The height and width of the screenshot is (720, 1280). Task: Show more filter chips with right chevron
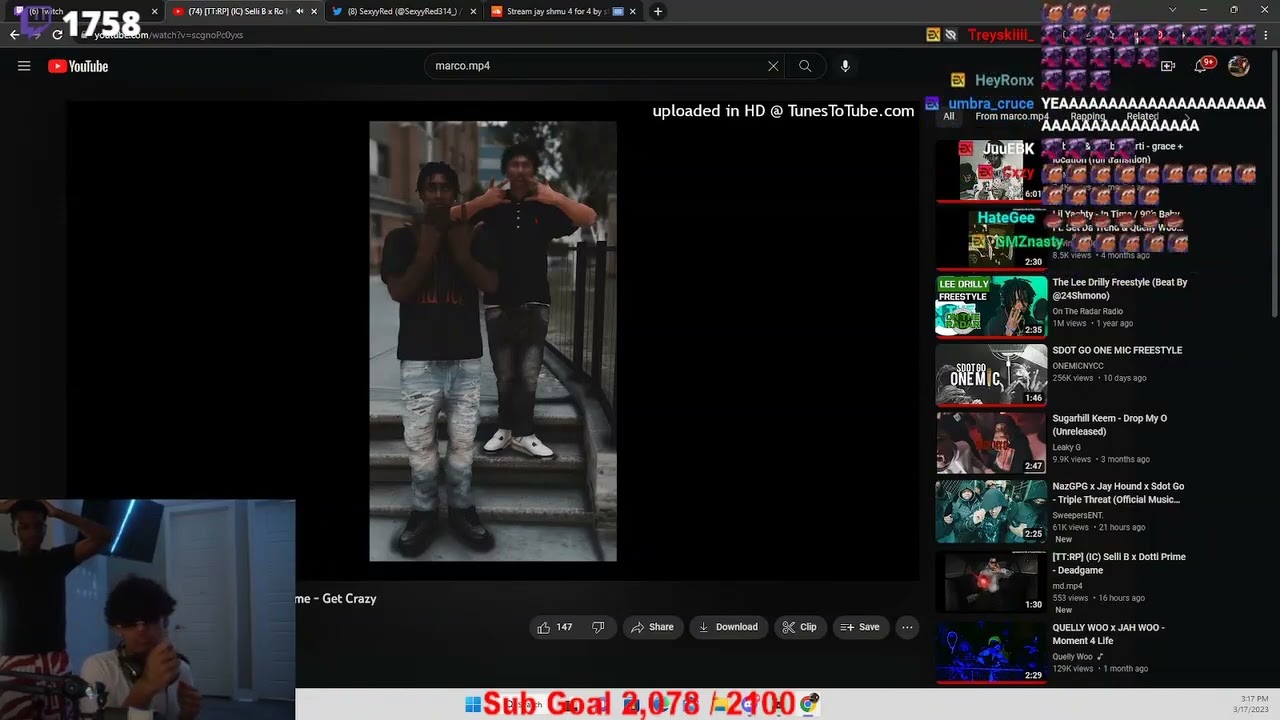tap(1187, 116)
